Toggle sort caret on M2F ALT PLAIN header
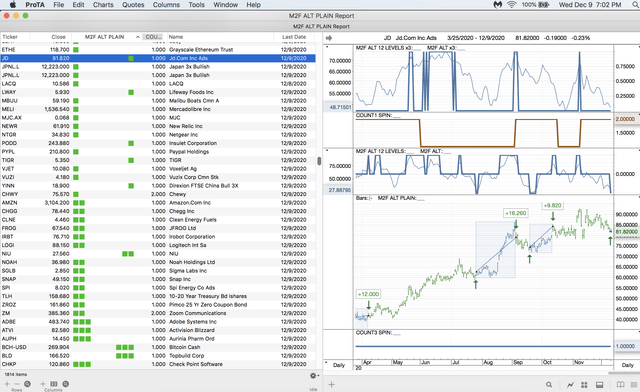 tap(138, 37)
